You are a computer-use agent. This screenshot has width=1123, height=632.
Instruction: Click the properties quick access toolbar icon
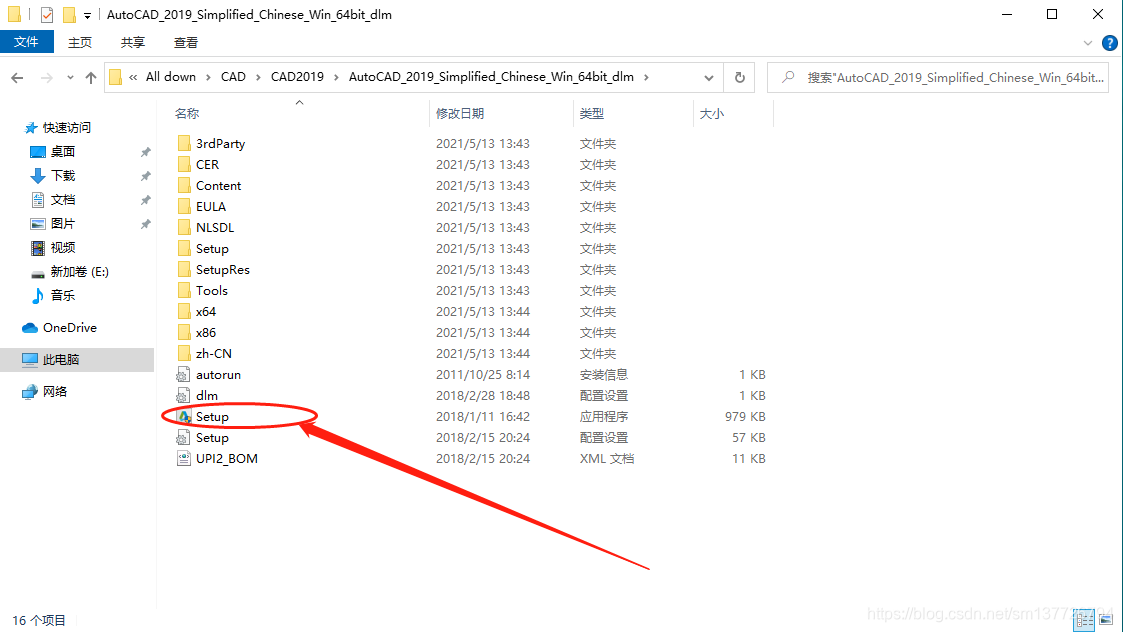47,14
